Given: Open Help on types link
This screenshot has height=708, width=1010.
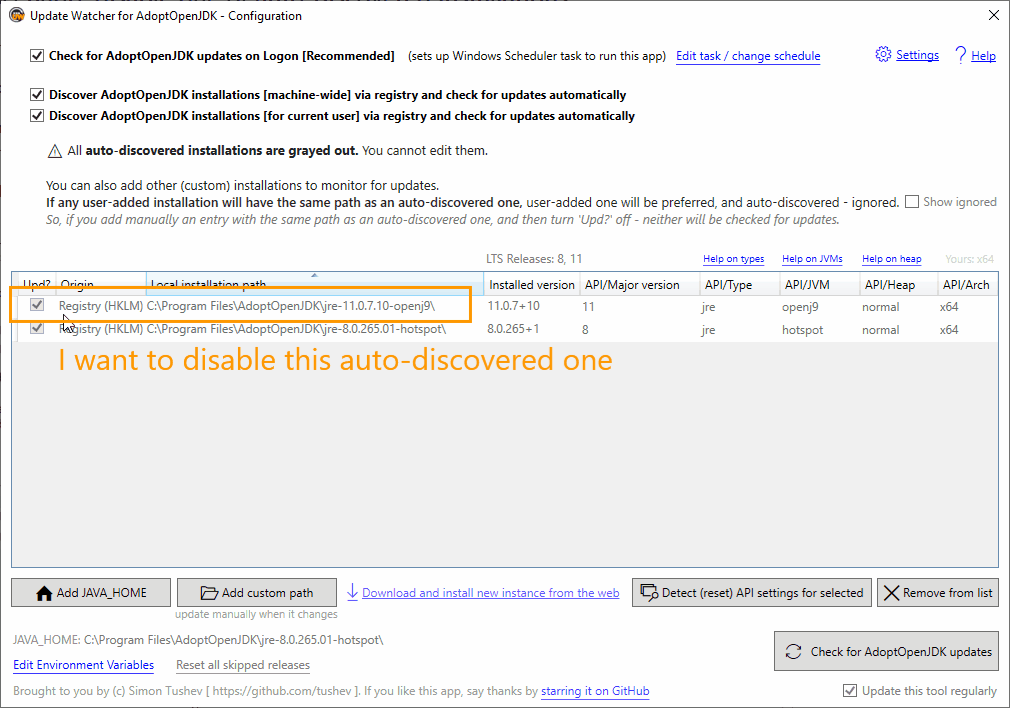Looking at the screenshot, I should [734, 258].
